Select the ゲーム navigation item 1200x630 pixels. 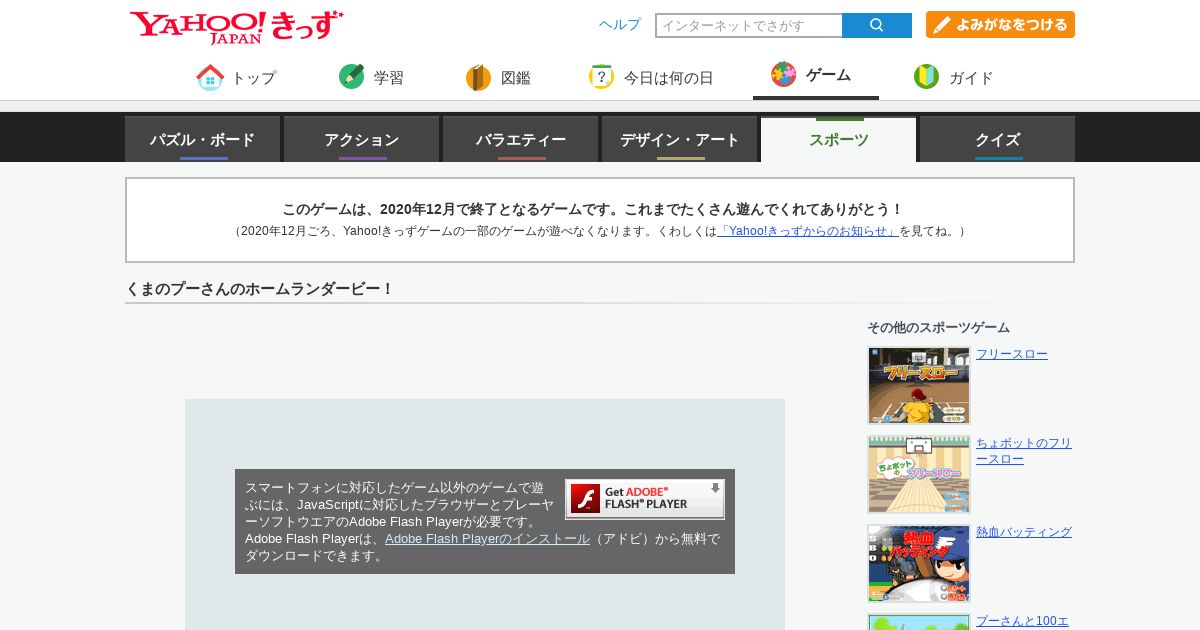(816, 77)
